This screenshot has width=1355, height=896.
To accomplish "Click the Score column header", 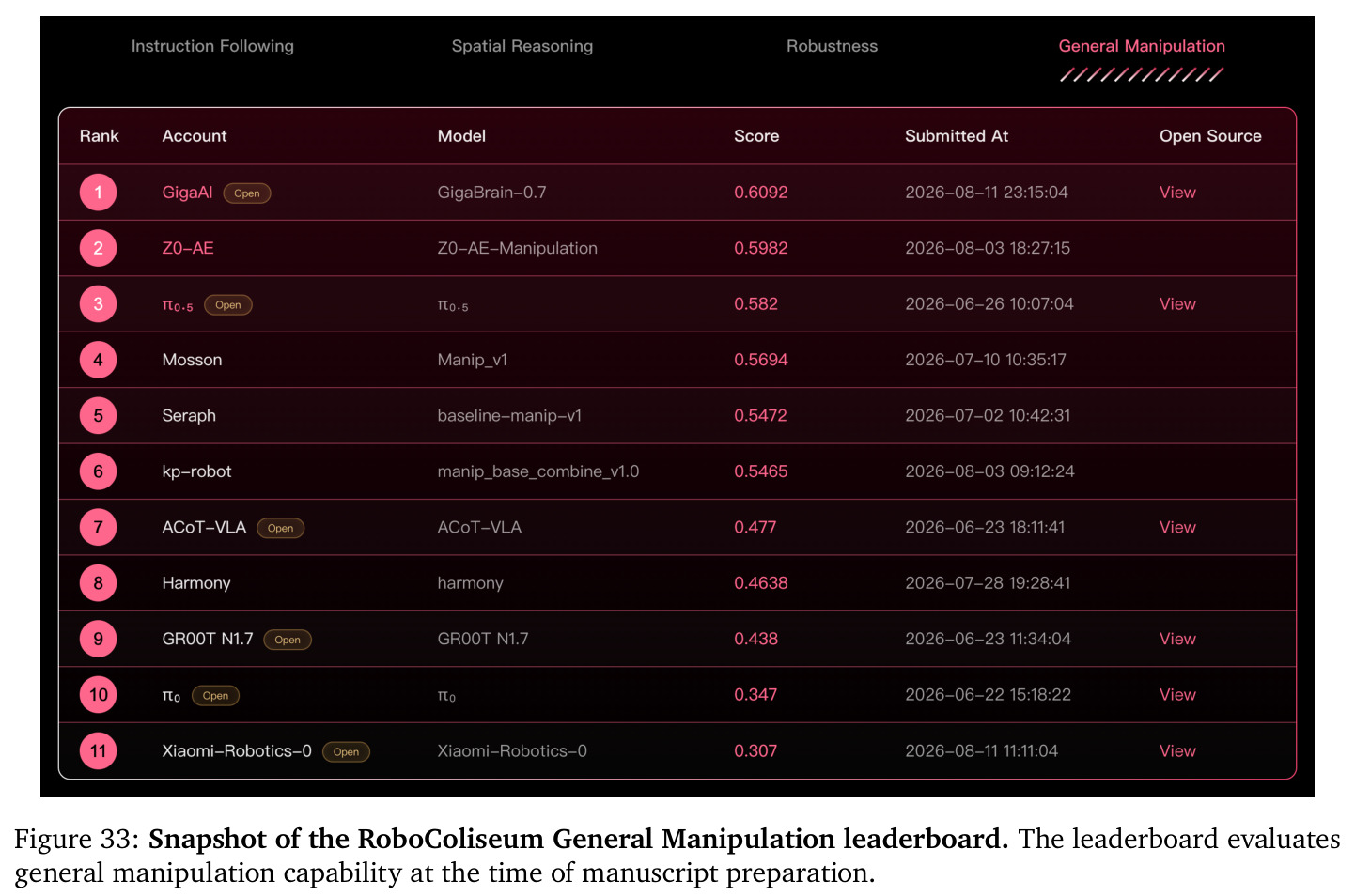I will (756, 136).
